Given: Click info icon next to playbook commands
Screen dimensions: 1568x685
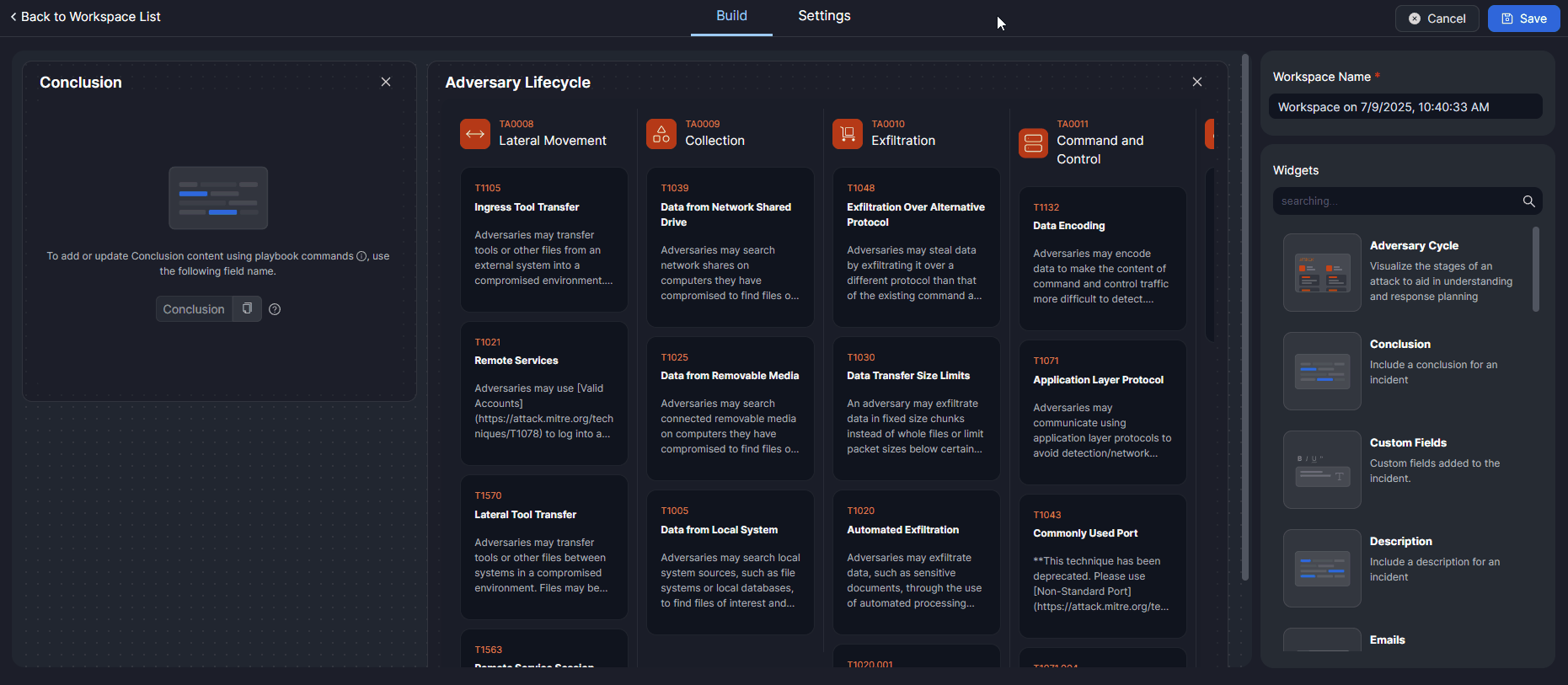Looking at the screenshot, I should [361, 256].
